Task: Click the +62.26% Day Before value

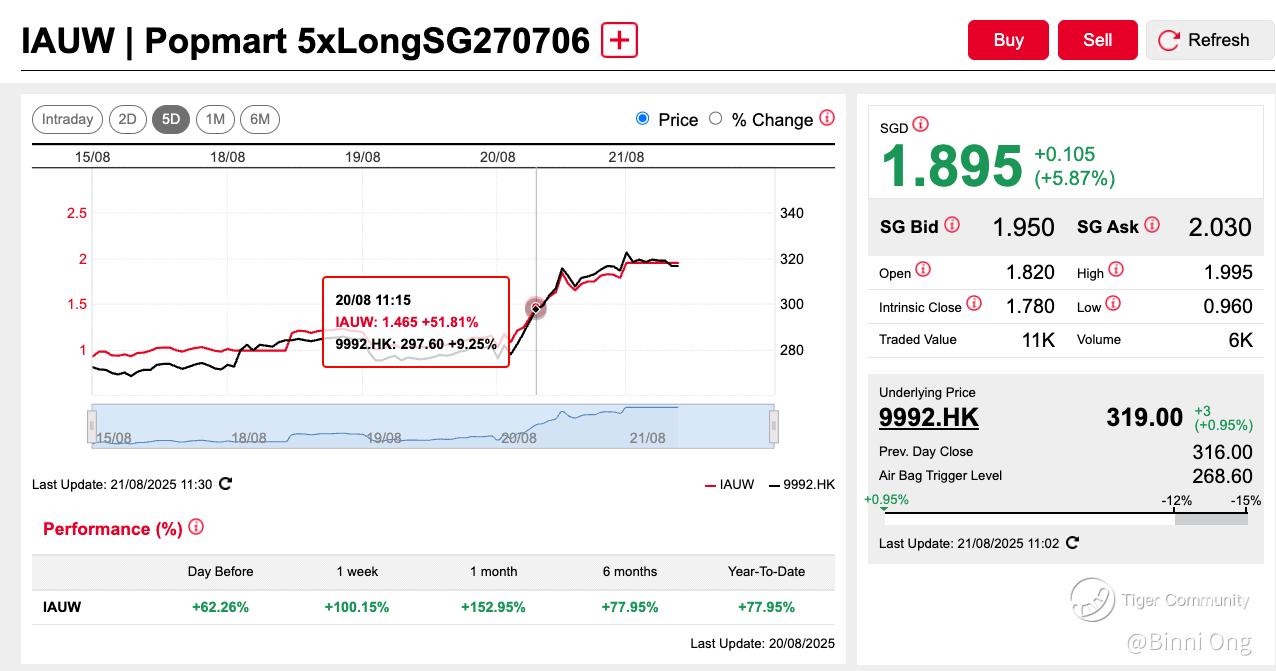Action: click(220, 607)
